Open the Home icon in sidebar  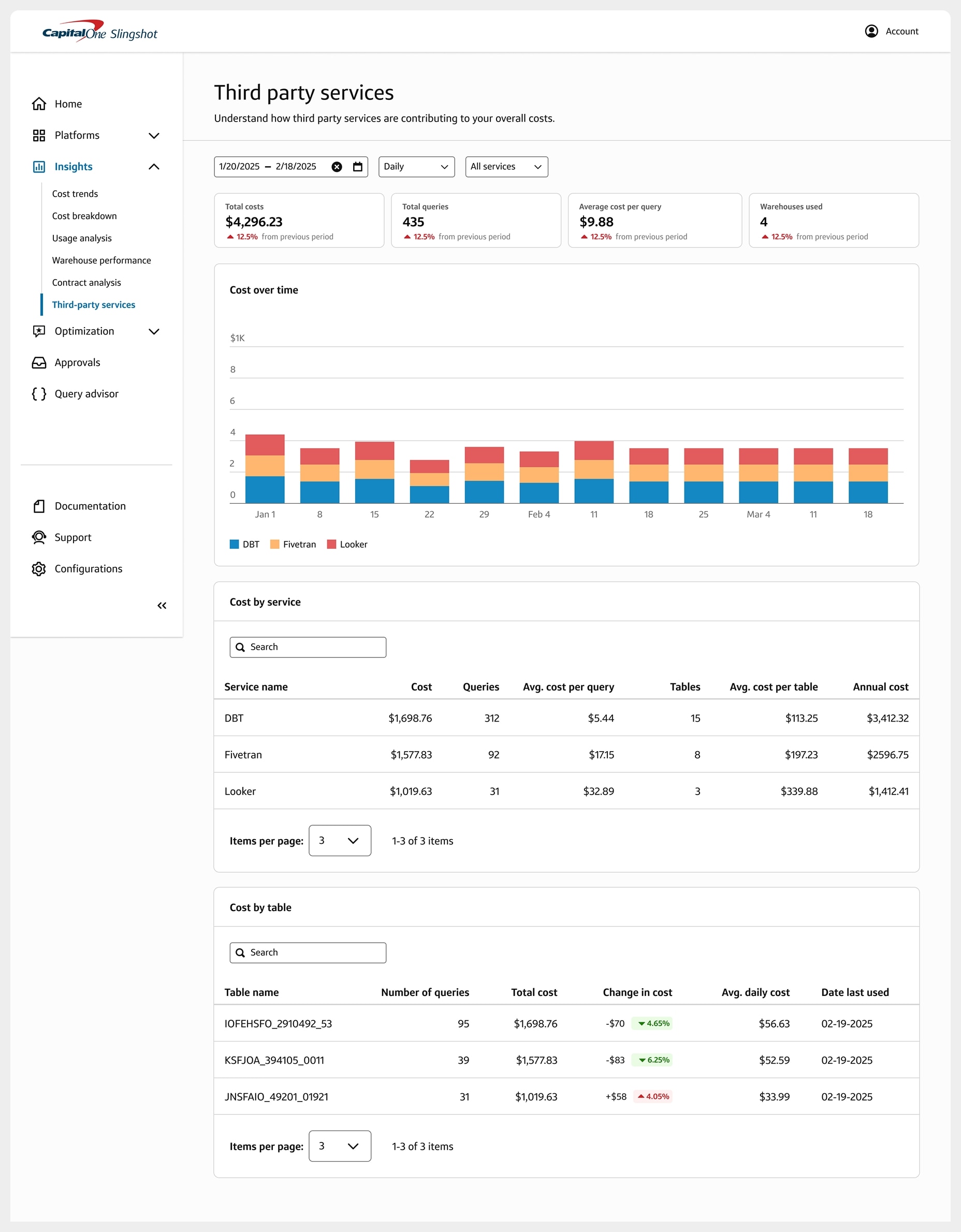pos(38,103)
